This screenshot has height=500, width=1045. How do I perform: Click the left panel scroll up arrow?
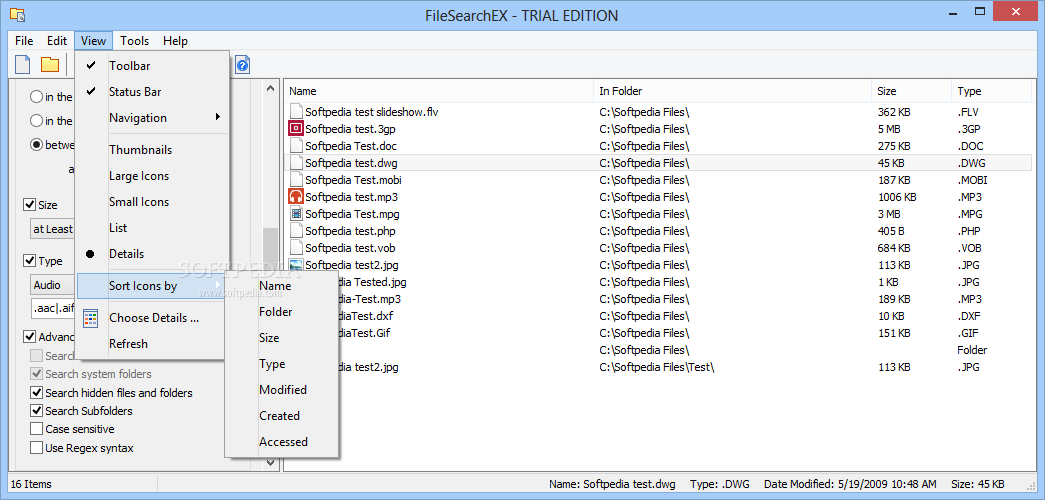[270, 88]
